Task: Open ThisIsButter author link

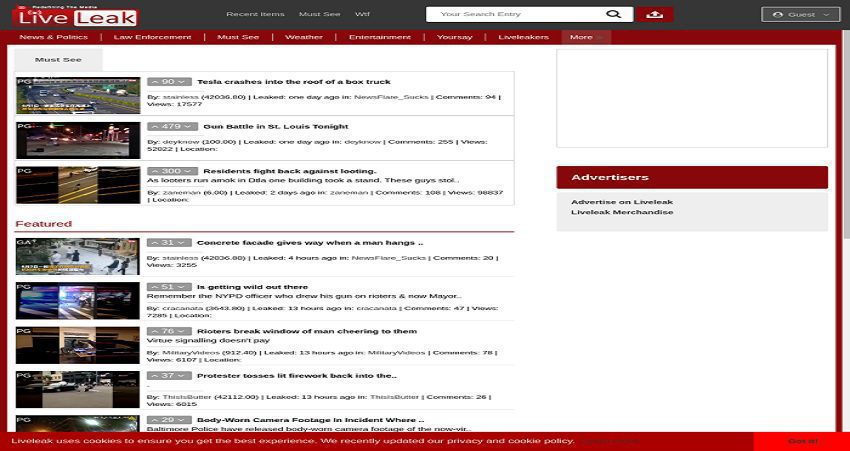Action: tap(187, 397)
